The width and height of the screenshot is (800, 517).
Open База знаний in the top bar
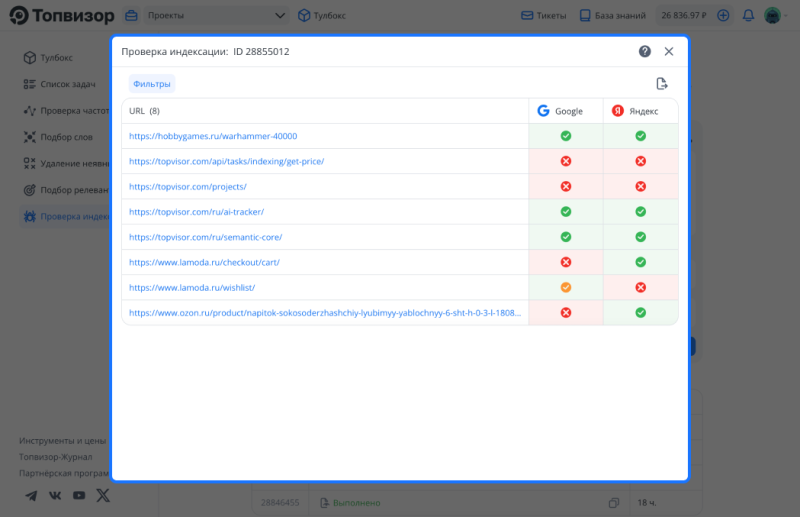point(613,15)
